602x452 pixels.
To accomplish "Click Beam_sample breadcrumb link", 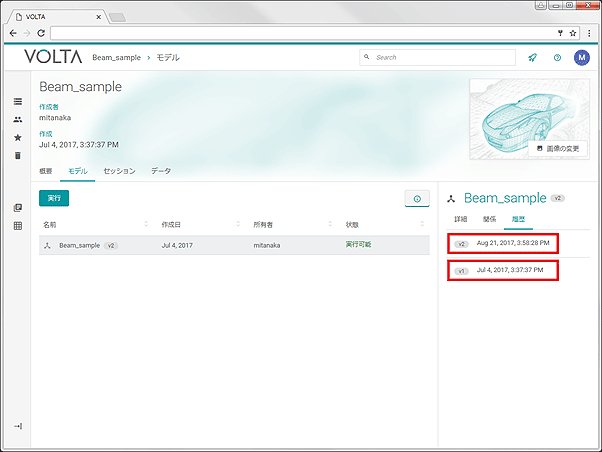I will point(116,58).
